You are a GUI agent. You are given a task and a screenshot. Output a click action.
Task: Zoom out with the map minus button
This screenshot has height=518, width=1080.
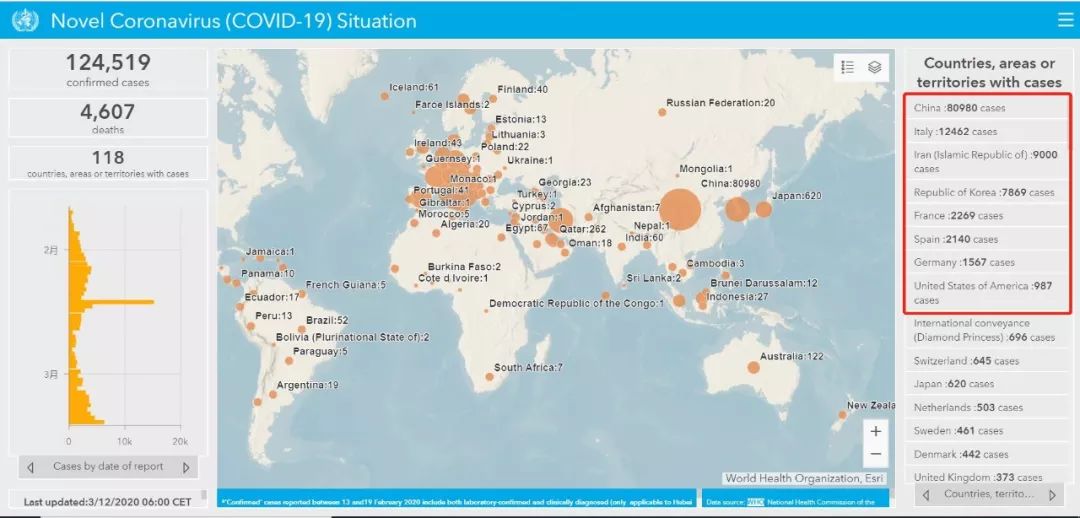[875, 454]
